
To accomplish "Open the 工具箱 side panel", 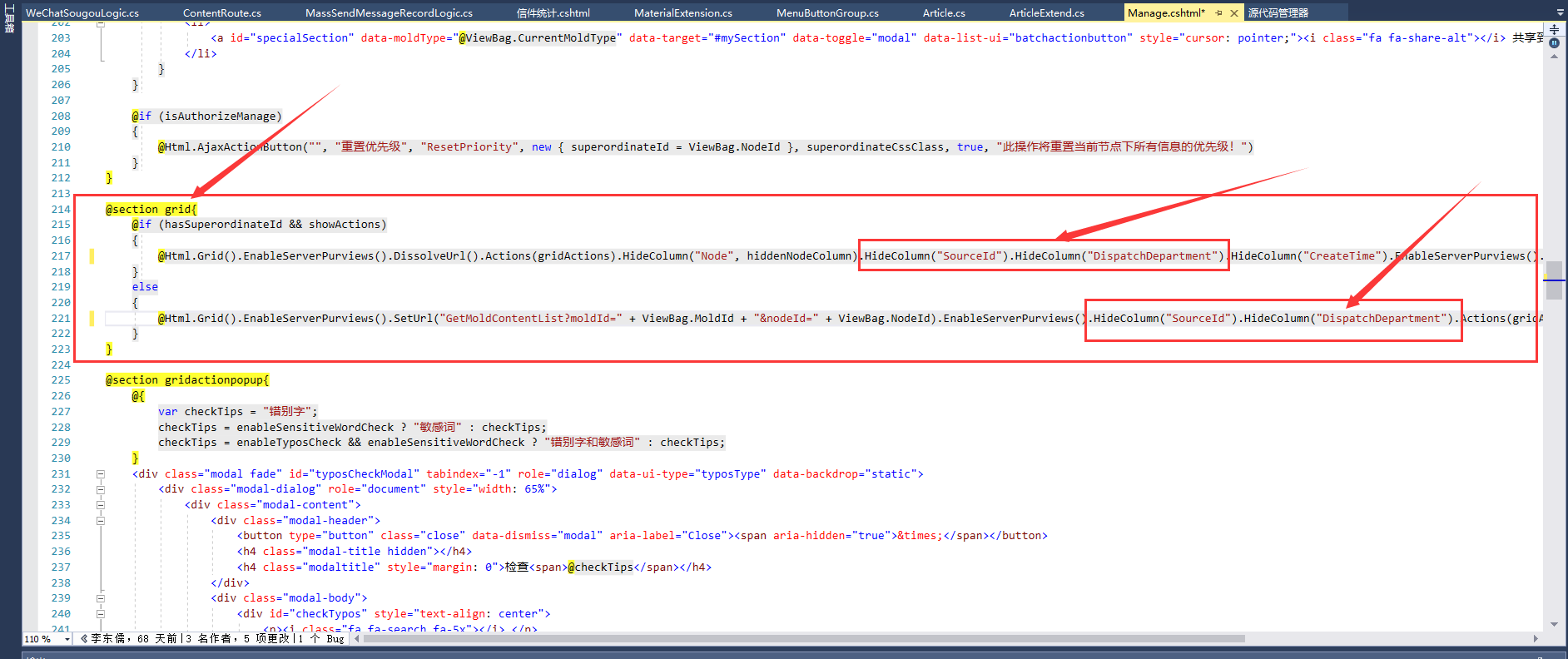I will (10, 18).
